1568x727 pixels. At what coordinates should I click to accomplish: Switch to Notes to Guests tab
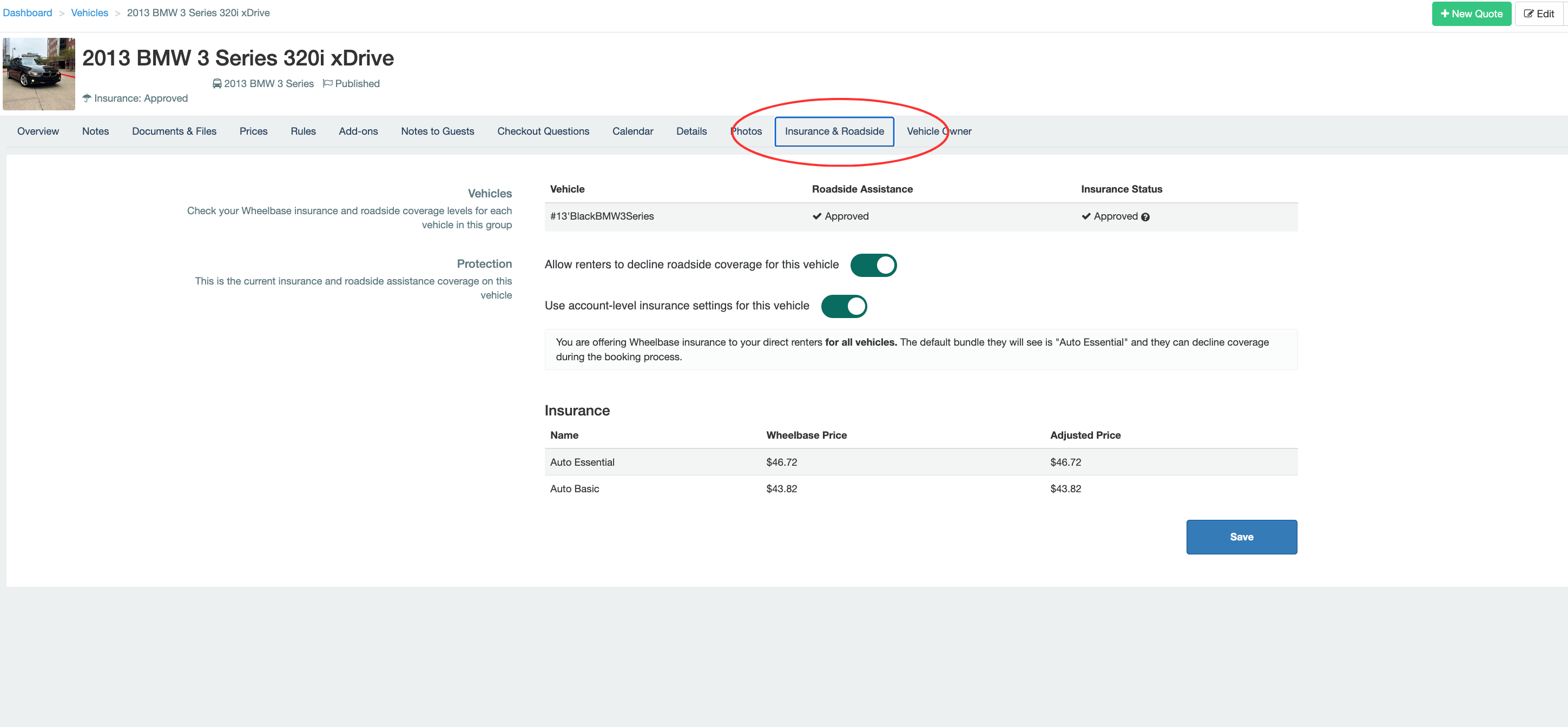click(x=438, y=131)
